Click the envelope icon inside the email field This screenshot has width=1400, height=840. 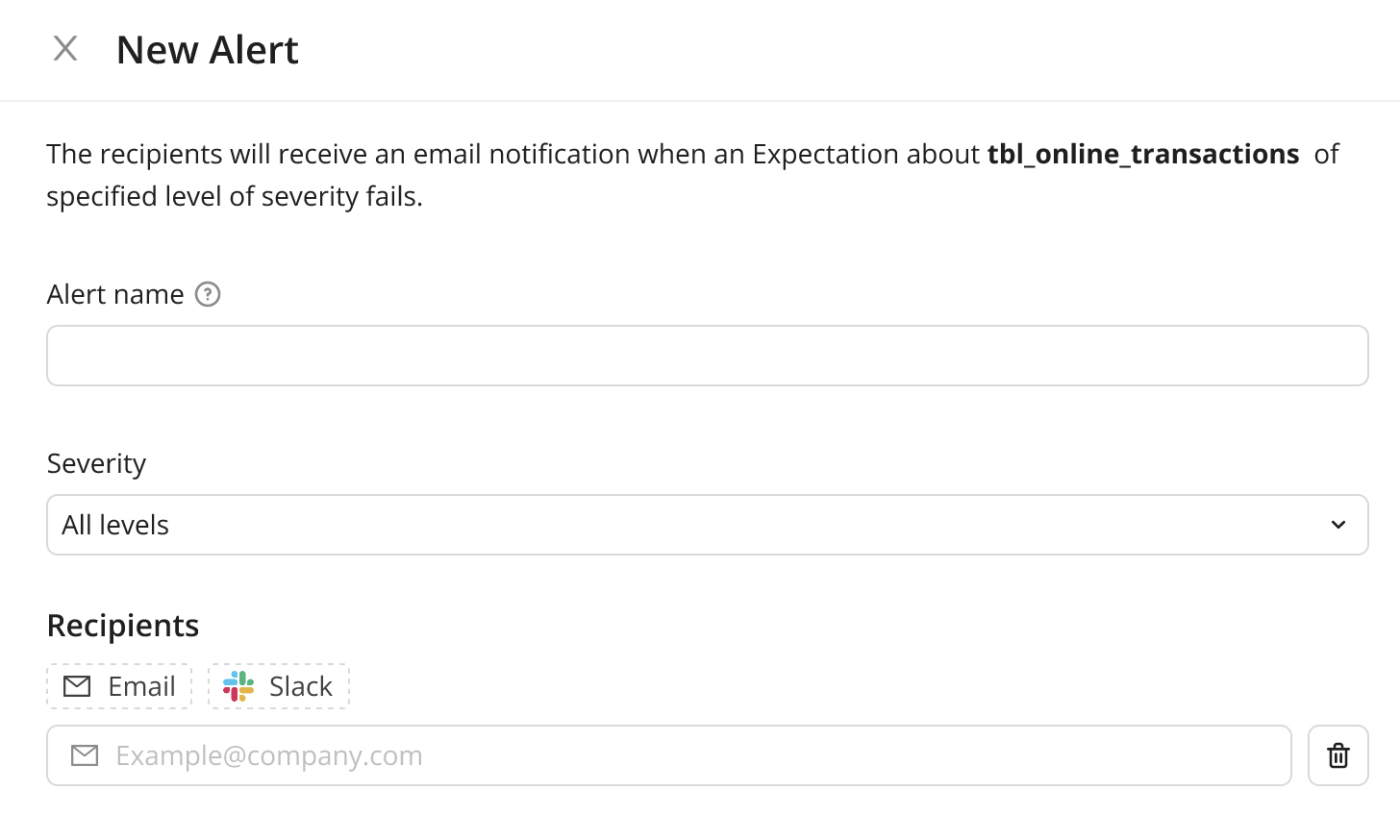84,755
